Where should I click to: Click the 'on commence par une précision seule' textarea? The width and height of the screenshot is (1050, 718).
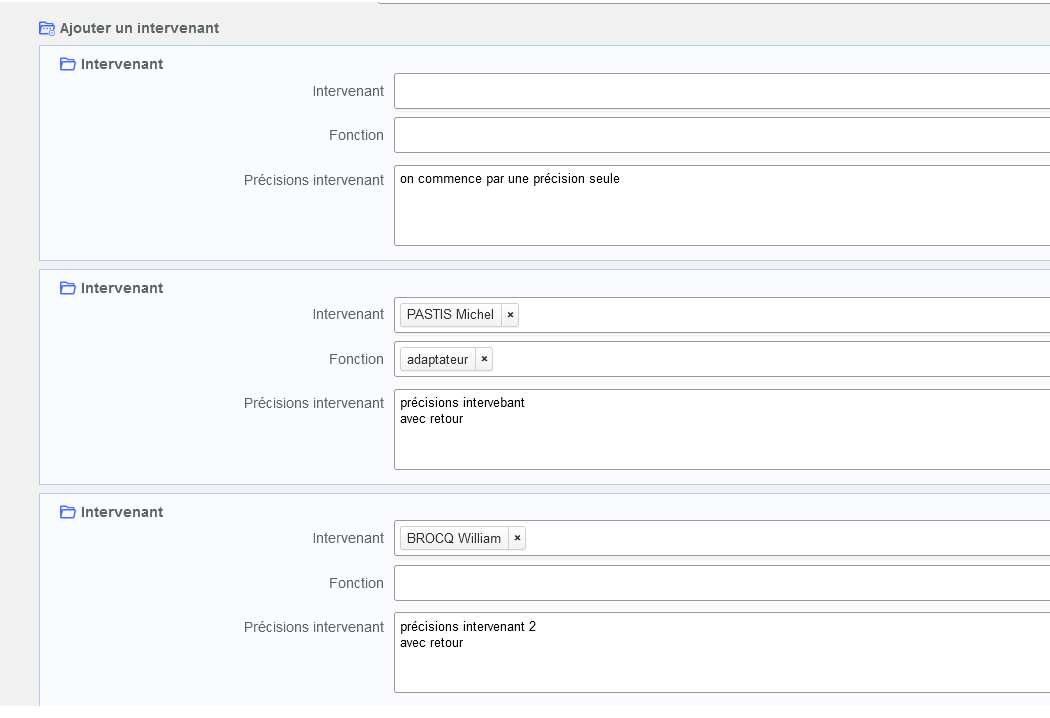(720, 205)
